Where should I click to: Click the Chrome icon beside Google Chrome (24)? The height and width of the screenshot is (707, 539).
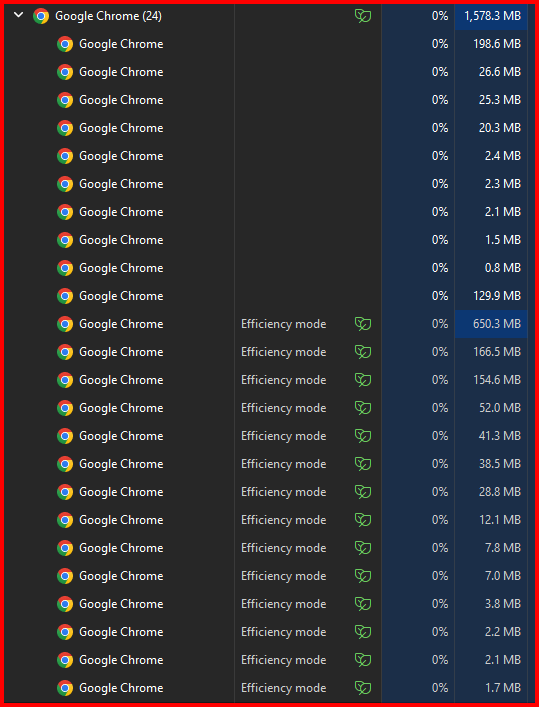(x=41, y=16)
